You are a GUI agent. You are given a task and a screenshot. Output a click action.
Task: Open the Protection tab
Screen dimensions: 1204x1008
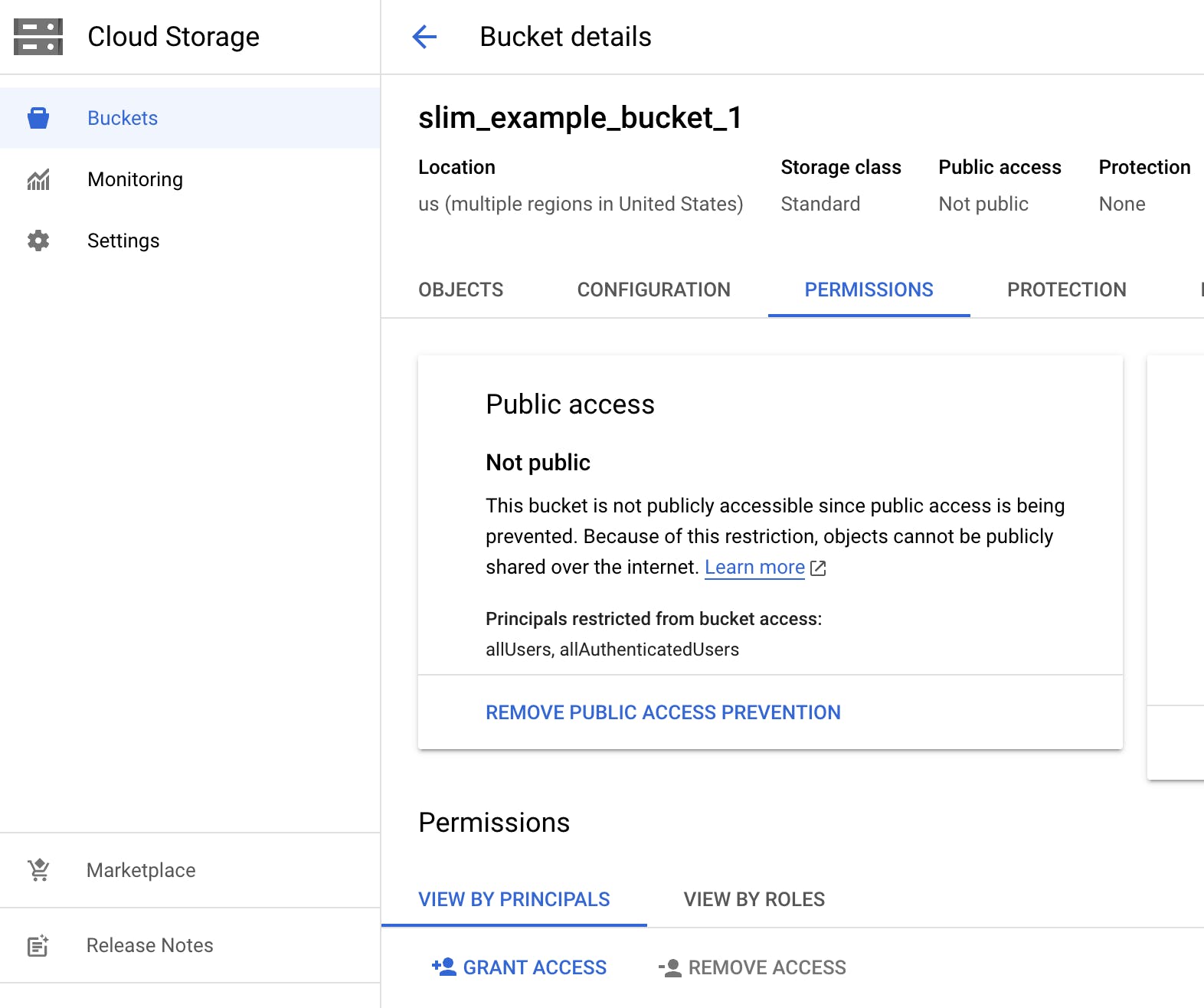pyautogui.click(x=1066, y=290)
